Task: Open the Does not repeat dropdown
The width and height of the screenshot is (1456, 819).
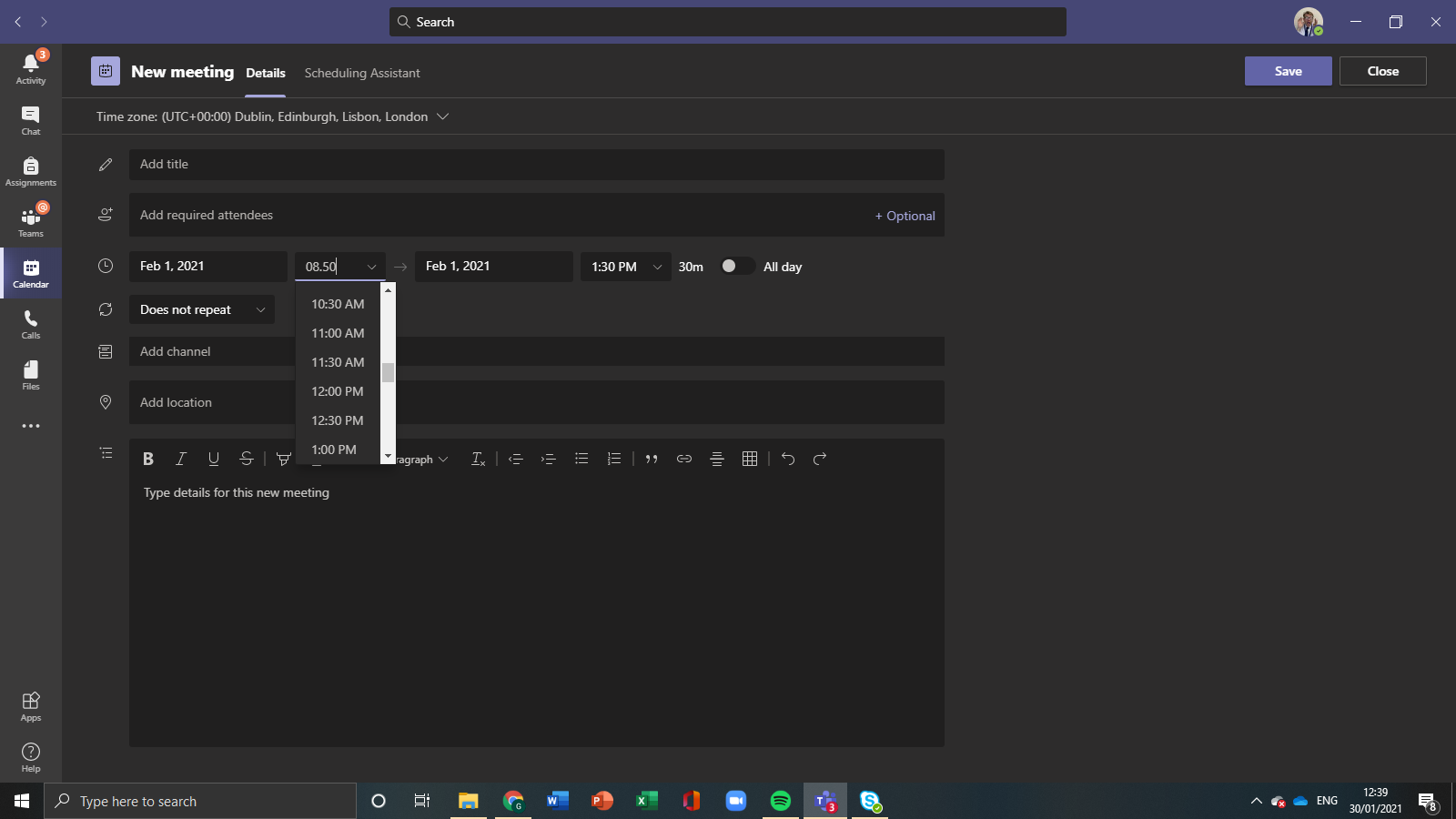Action: click(201, 309)
